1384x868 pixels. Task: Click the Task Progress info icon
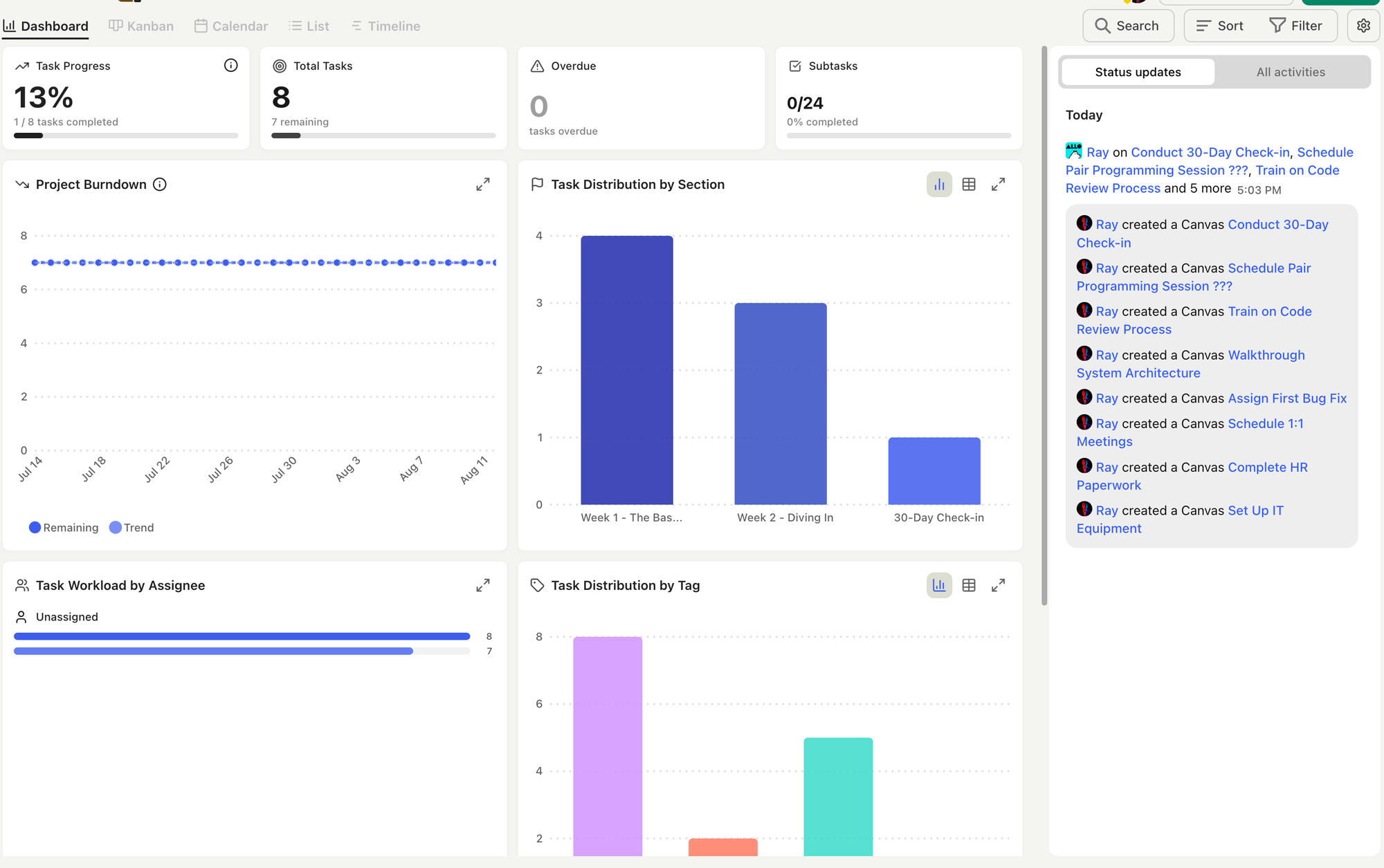pos(230,65)
